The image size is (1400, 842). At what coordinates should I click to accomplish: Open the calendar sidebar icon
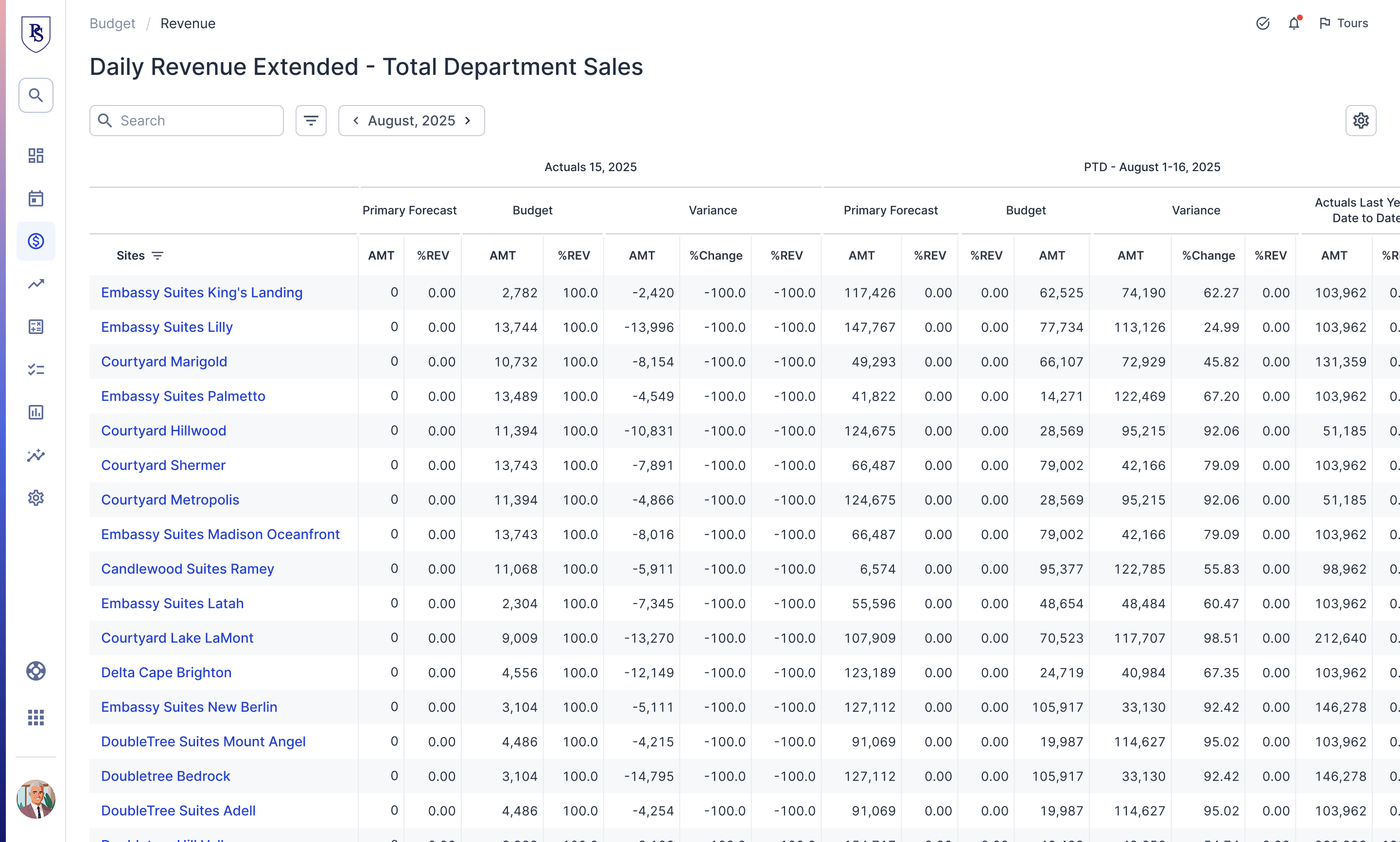(x=36, y=198)
